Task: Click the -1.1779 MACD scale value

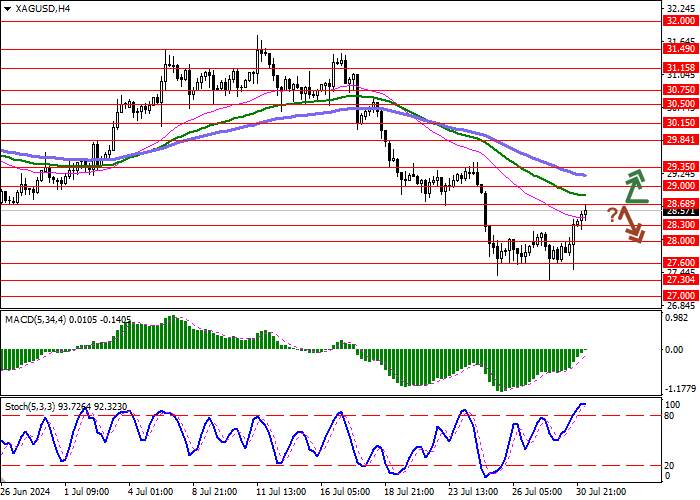Action: coord(680,388)
